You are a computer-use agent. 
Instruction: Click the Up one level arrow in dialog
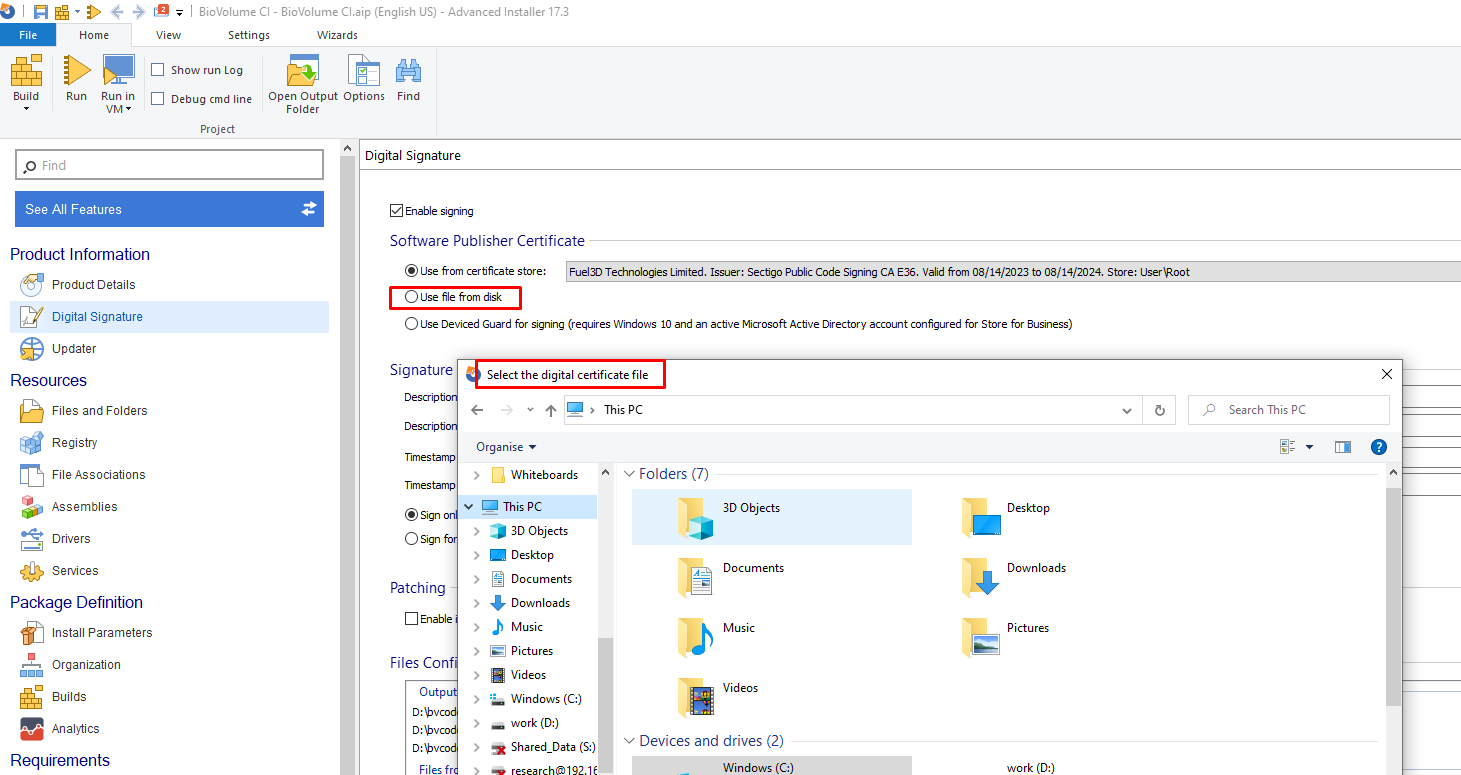tap(551, 410)
